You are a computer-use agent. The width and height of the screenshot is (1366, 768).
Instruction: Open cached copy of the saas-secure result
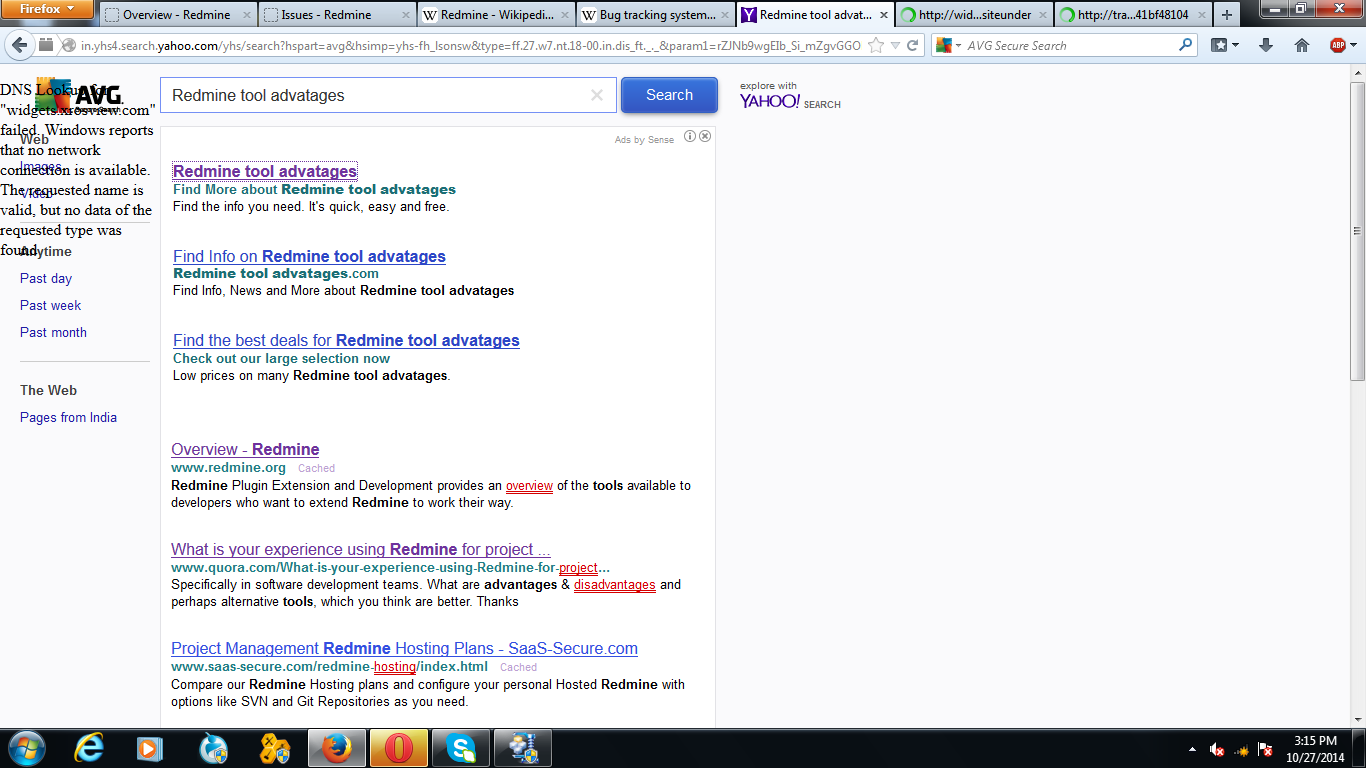point(518,667)
